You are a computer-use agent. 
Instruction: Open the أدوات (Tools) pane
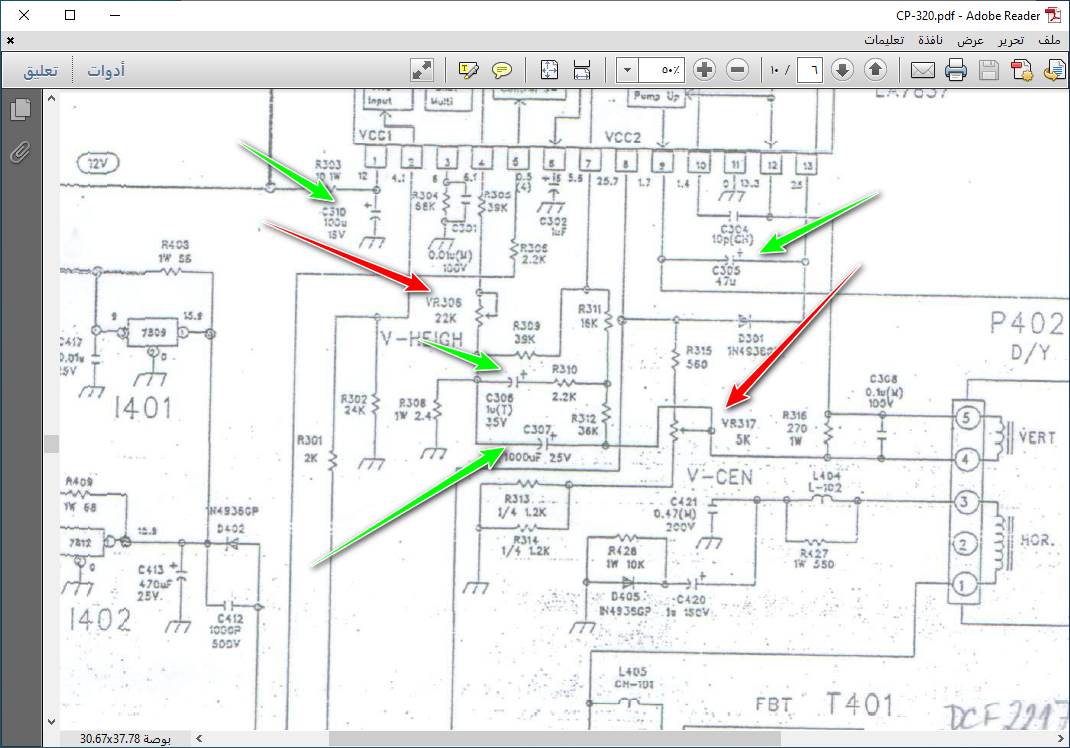(x=105, y=71)
